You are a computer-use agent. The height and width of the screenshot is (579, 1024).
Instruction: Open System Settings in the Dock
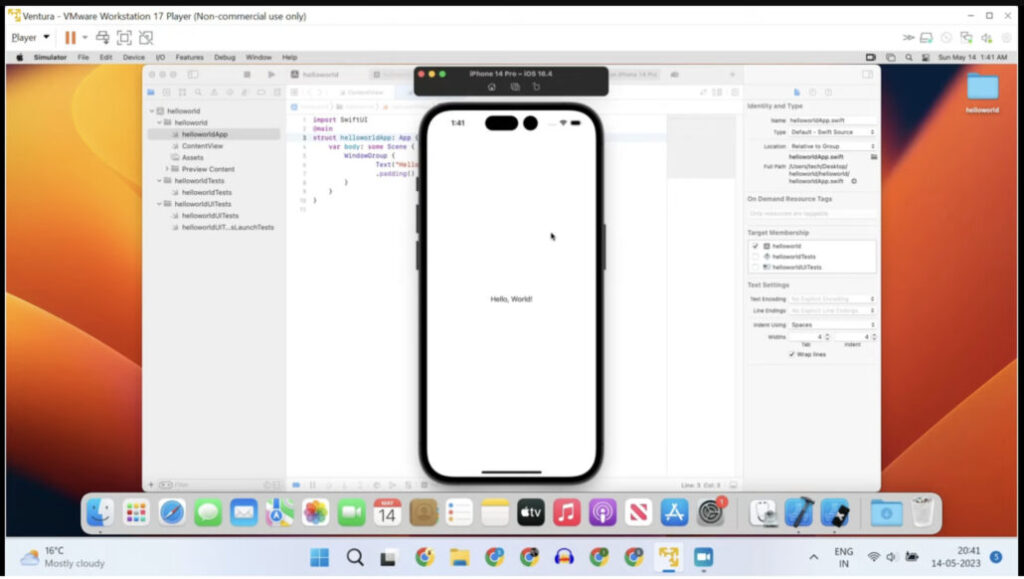tap(711, 513)
